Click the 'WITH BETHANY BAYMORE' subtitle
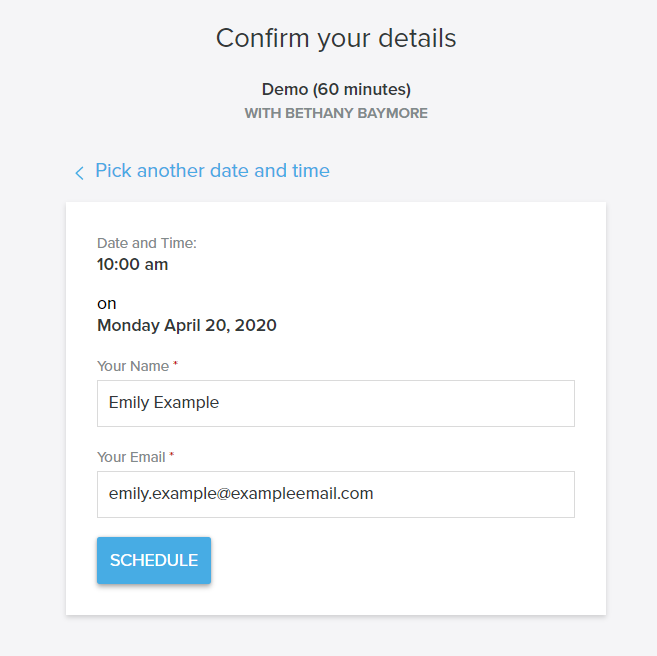Image resolution: width=657 pixels, height=656 pixels. pos(336,113)
